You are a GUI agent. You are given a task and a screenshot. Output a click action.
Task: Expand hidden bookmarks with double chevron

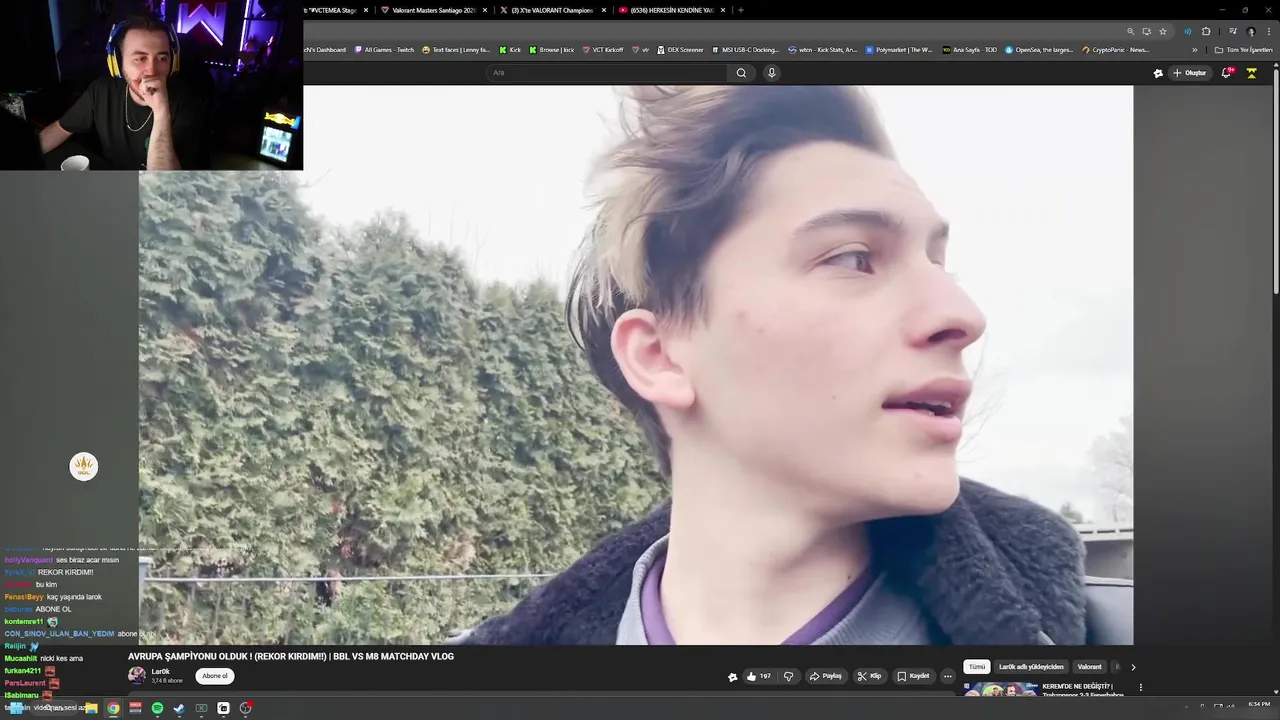coord(1194,50)
